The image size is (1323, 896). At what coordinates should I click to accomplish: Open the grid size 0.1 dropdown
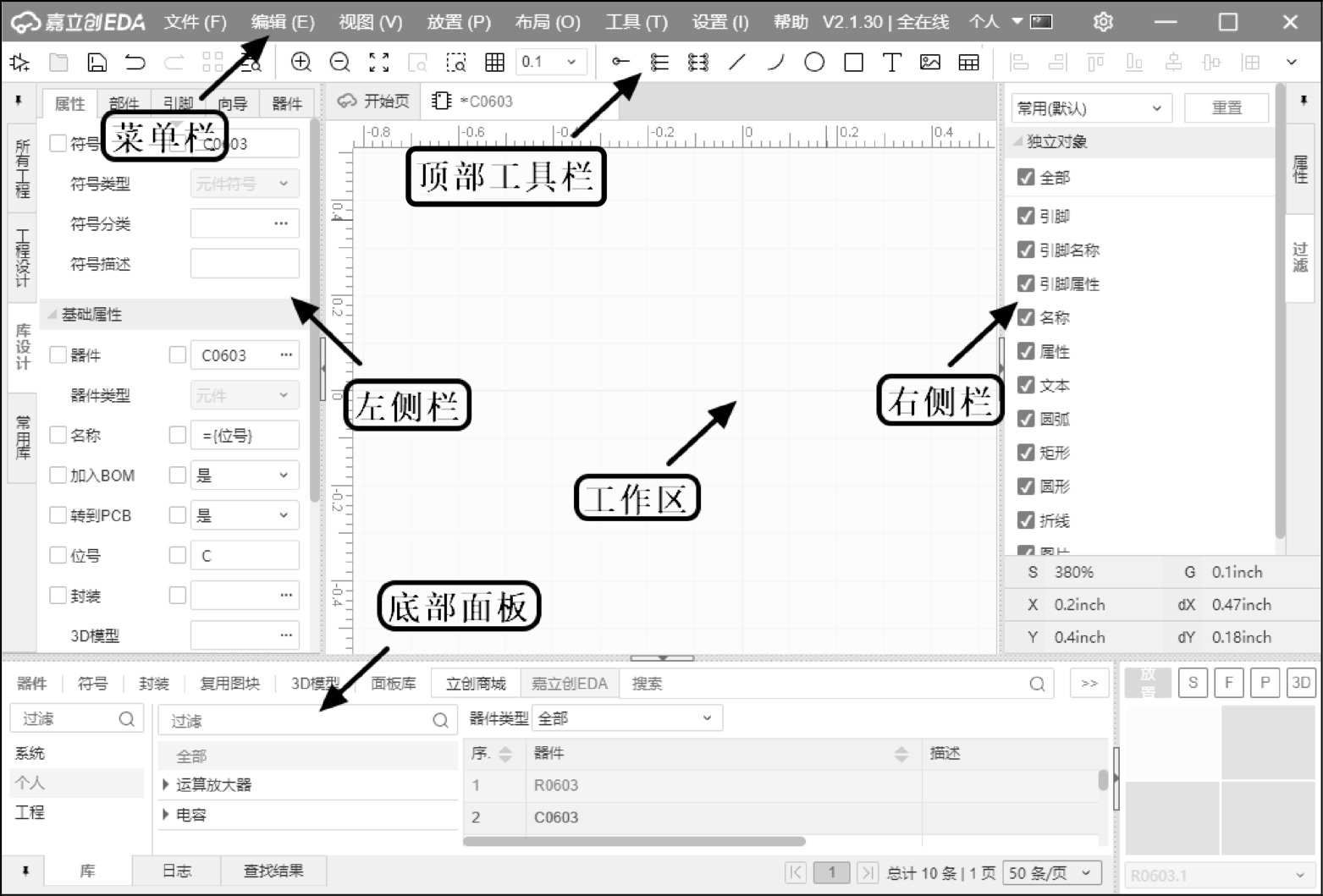click(550, 62)
